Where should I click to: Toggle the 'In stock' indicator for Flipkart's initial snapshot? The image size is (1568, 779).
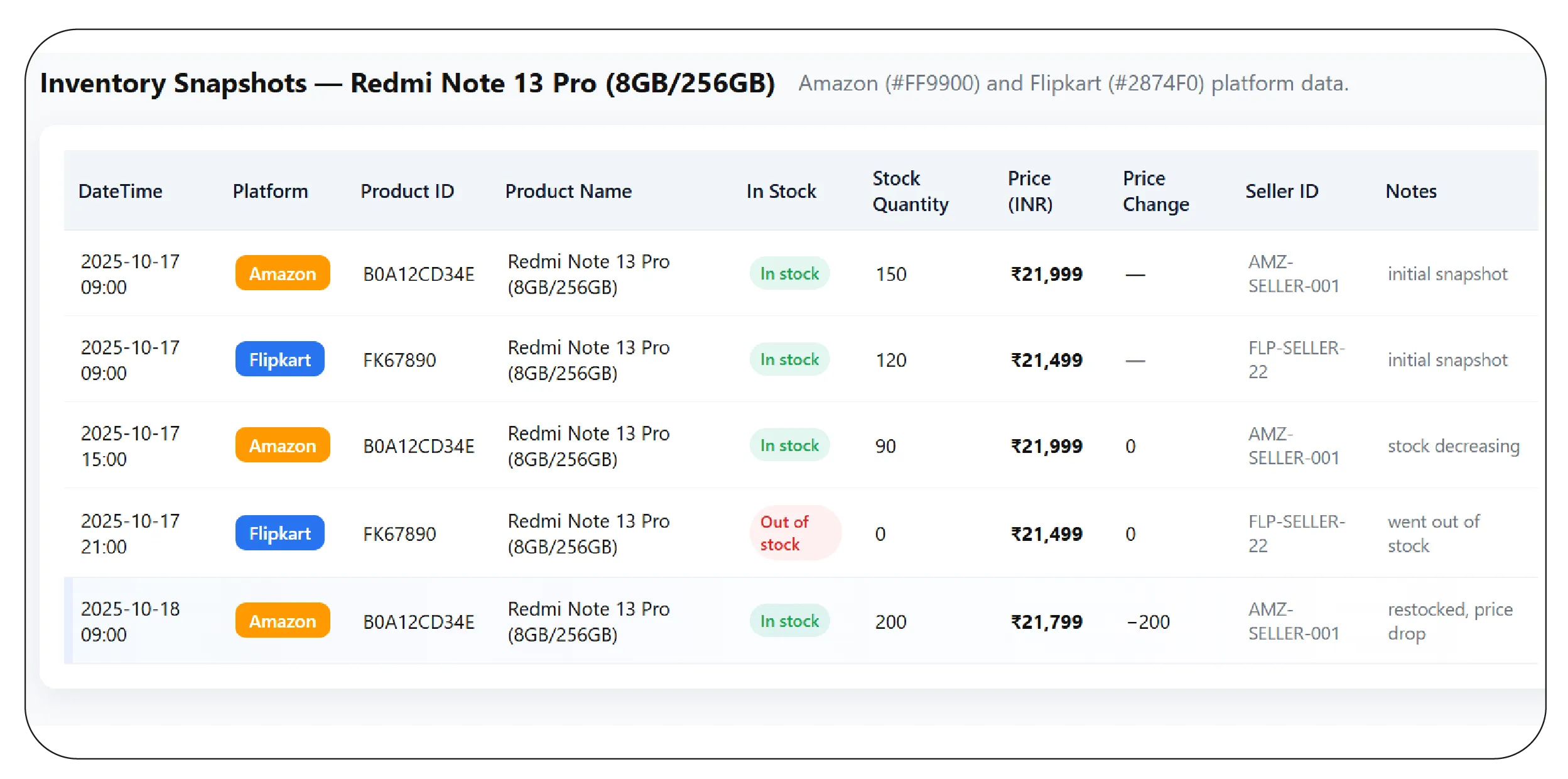click(789, 359)
